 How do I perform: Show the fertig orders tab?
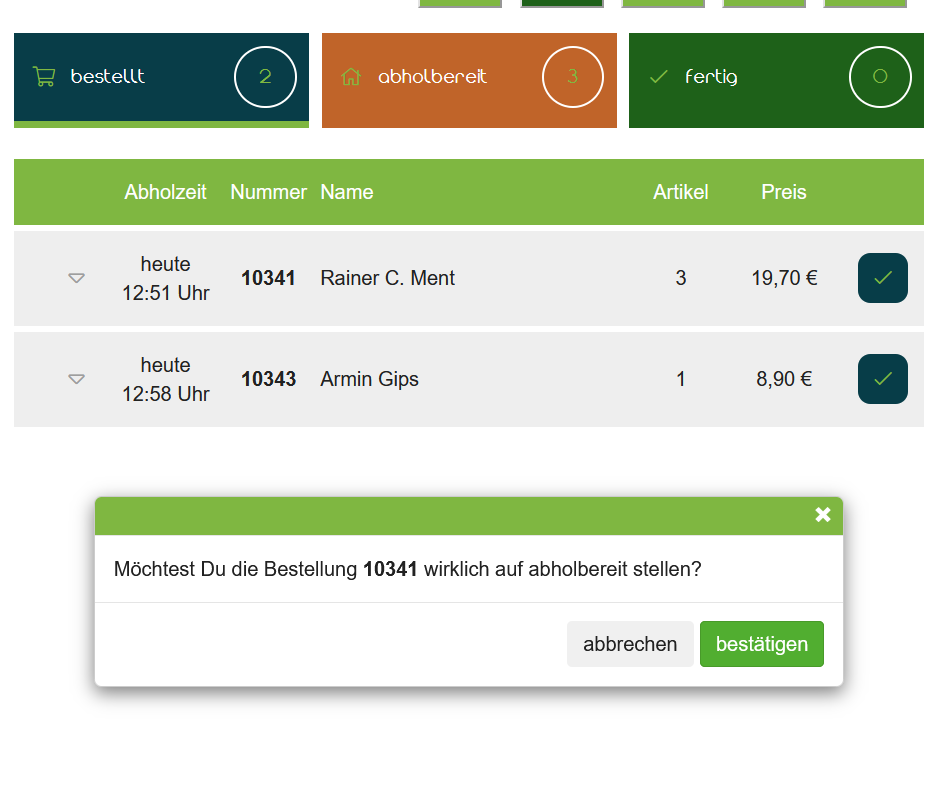[711, 77]
